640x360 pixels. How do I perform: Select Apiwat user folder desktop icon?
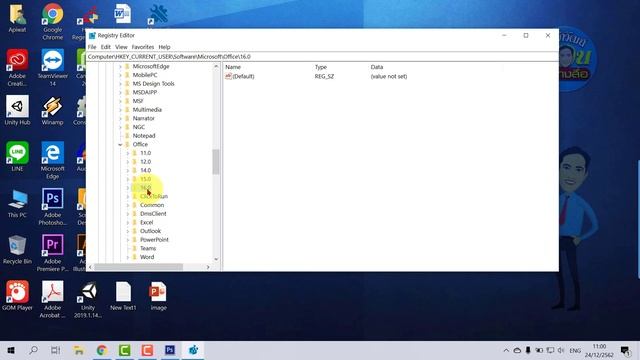(x=17, y=18)
